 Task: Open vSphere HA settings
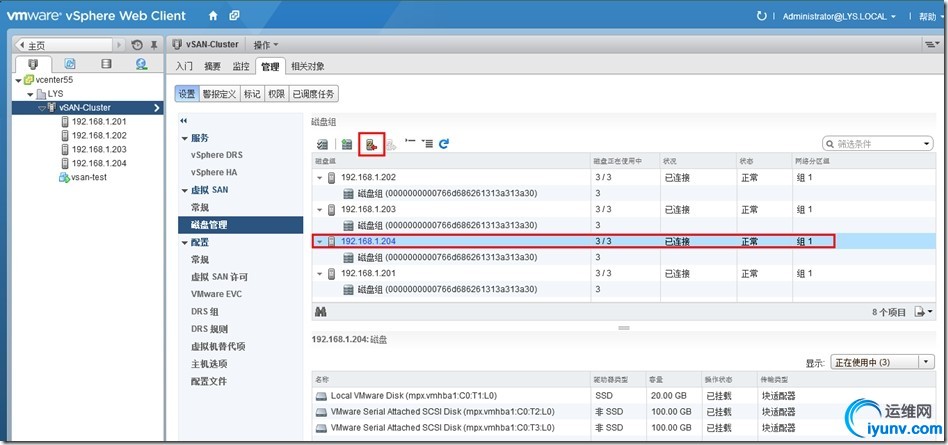tap(214, 173)
